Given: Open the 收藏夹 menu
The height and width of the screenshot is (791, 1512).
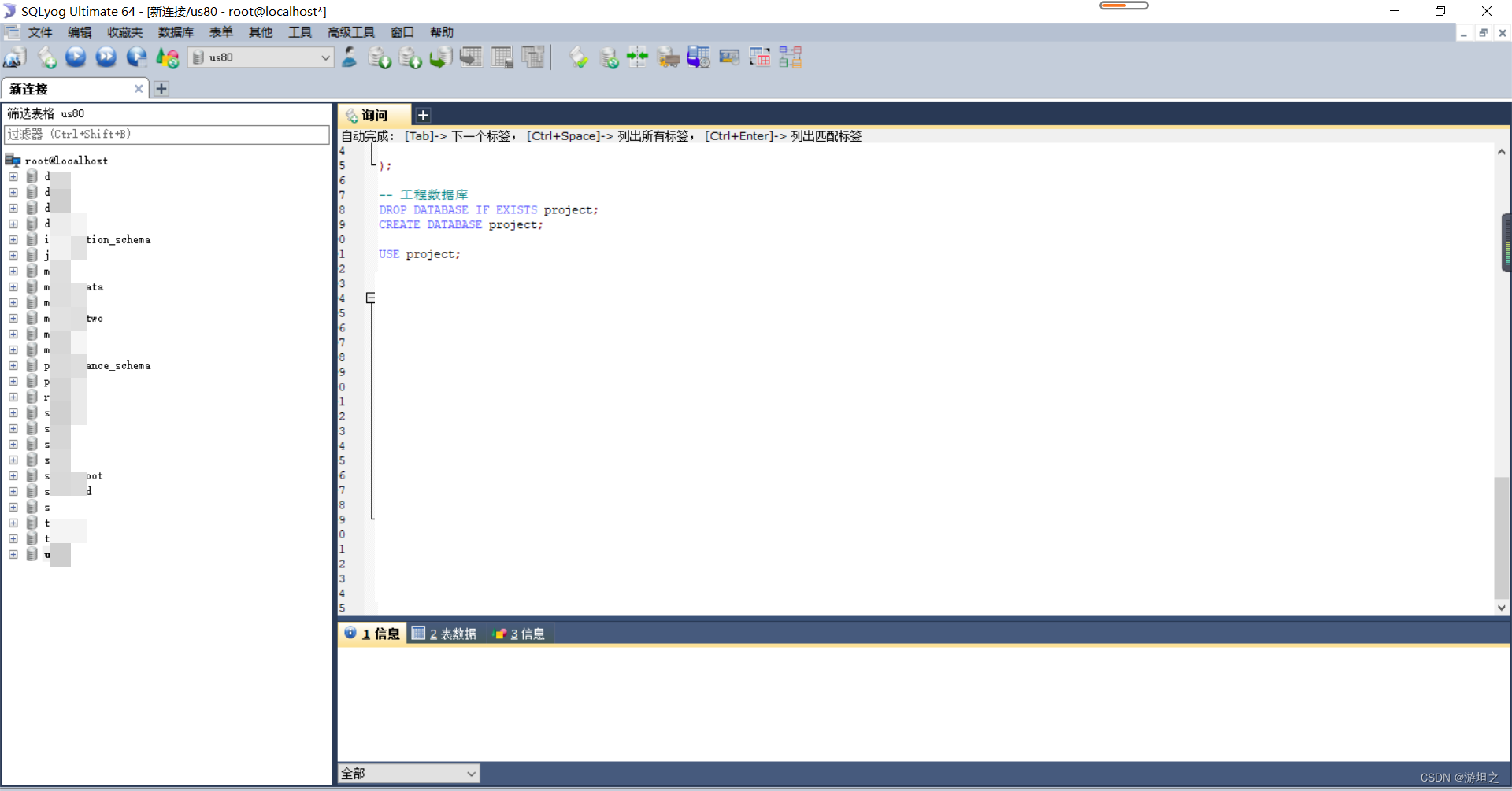Looking at the screenshot, I should [x=125, y=32].
